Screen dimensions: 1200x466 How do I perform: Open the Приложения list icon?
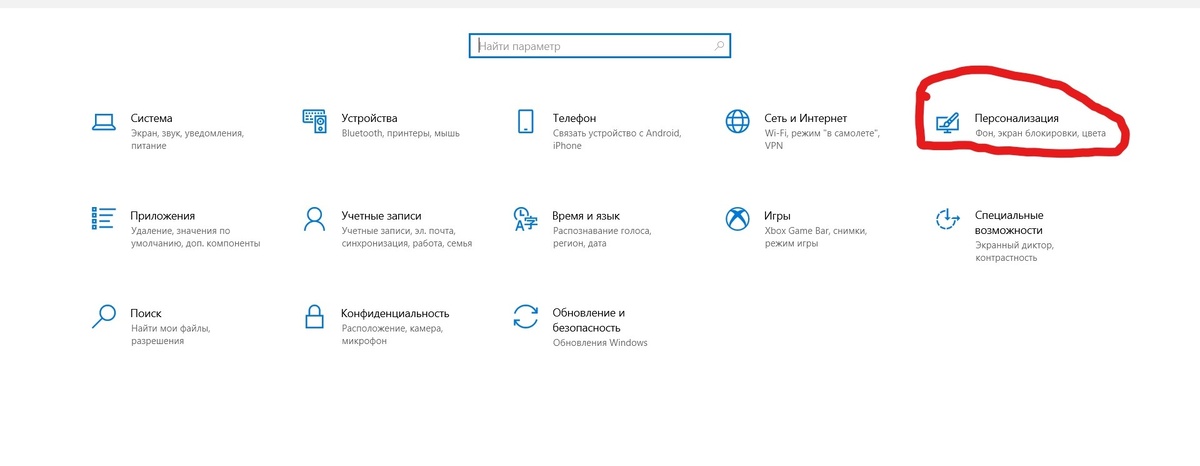(102, 219)
